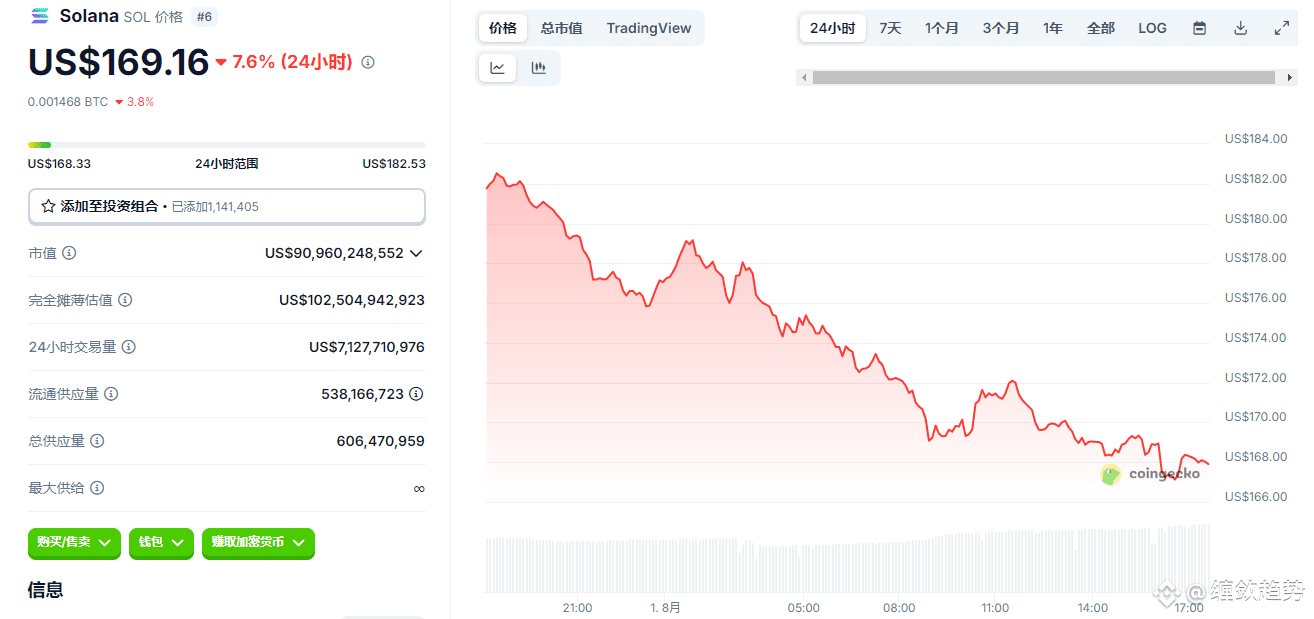Expand chart to fullscreen
The height and width of the screenshot is (619, 1314).
point(1281,28)
